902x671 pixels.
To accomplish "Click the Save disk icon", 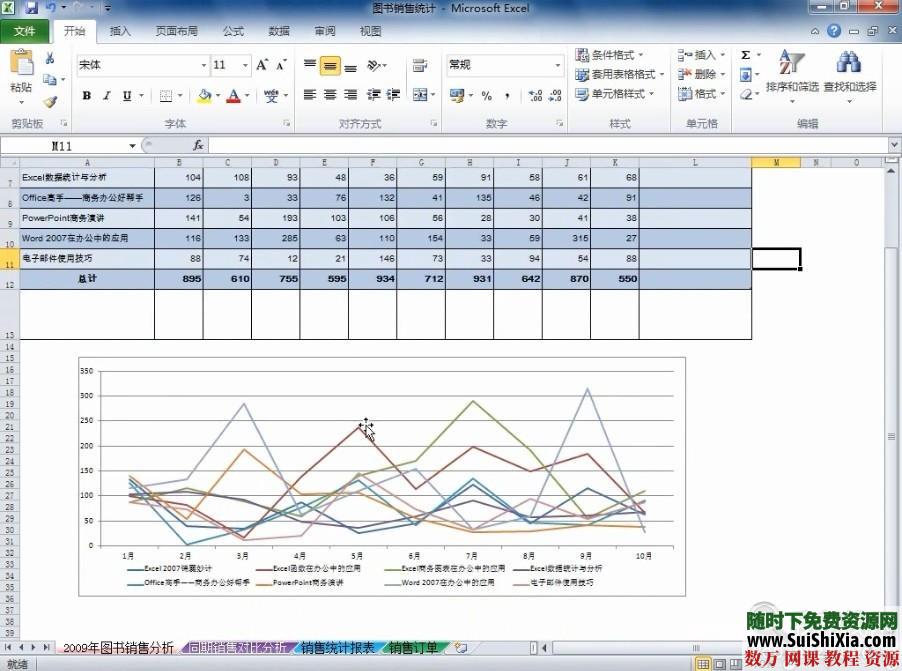I will pyautogui.click(x=31, y=8).
